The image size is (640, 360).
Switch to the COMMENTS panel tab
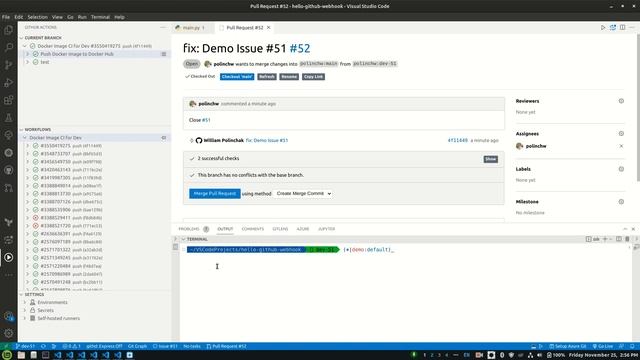point(253,229)
